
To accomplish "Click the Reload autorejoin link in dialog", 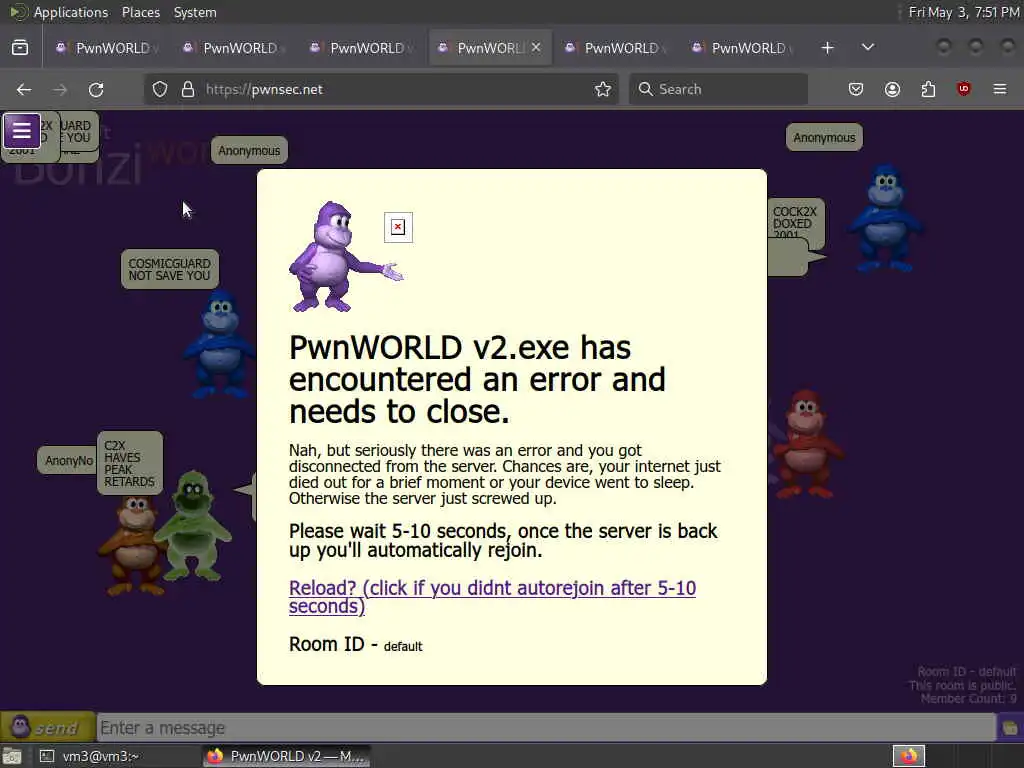I will pyautogui.click(x=492, y=597).
